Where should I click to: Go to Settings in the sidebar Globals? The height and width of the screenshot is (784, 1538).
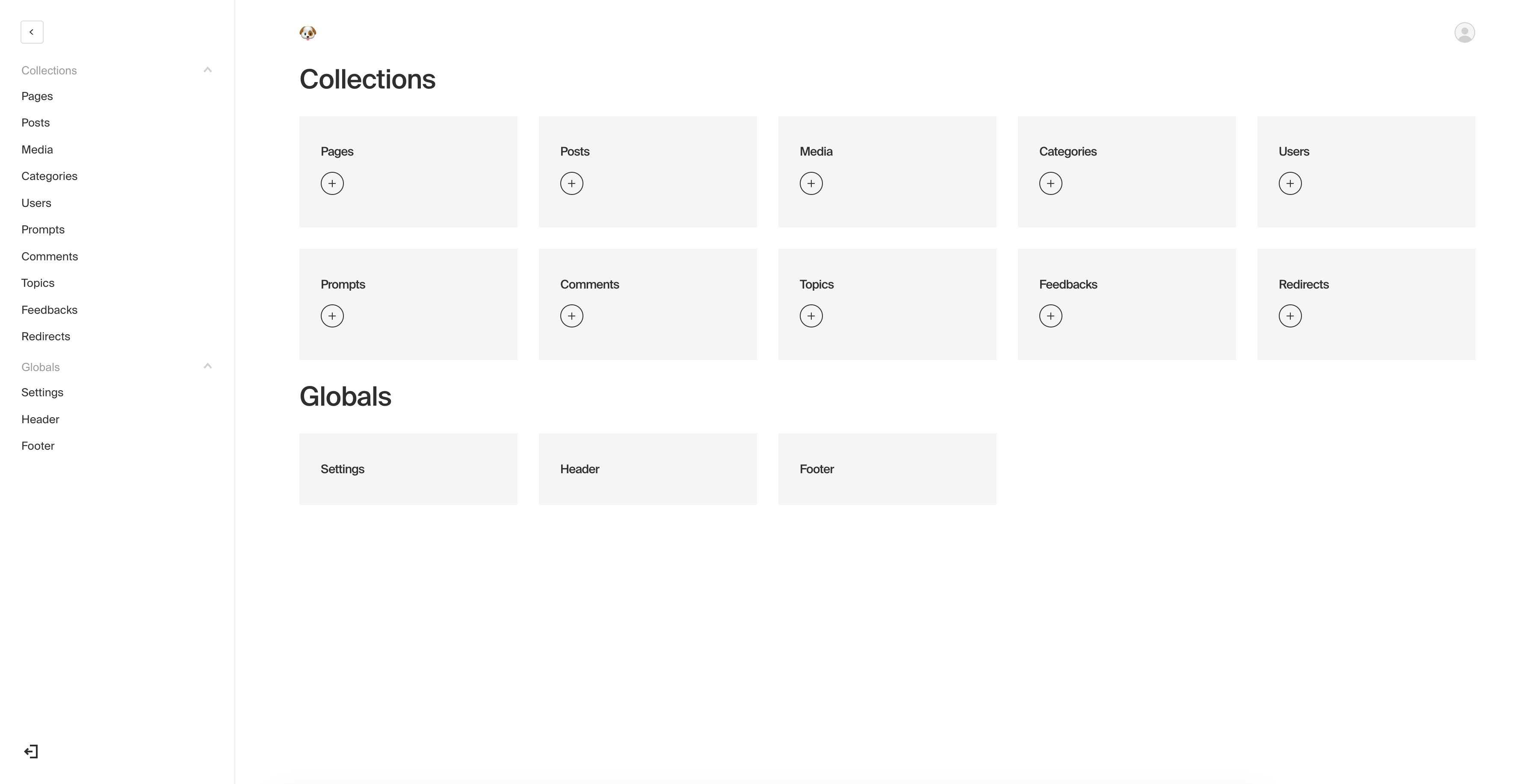point(42,392)
